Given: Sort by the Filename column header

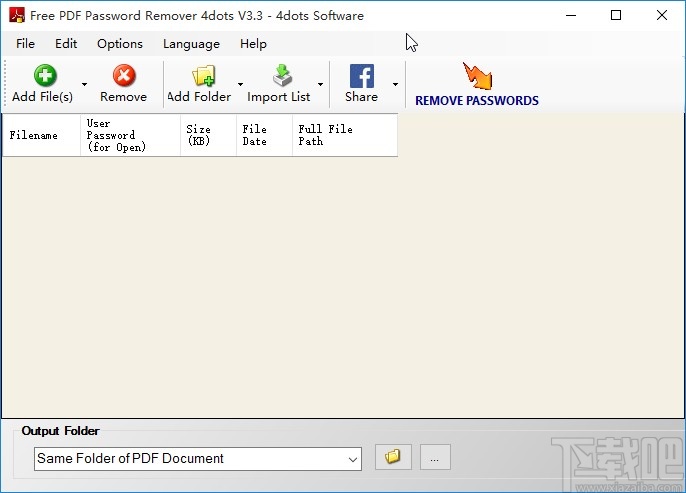Looking at the screenshot, I should point(42,135).
